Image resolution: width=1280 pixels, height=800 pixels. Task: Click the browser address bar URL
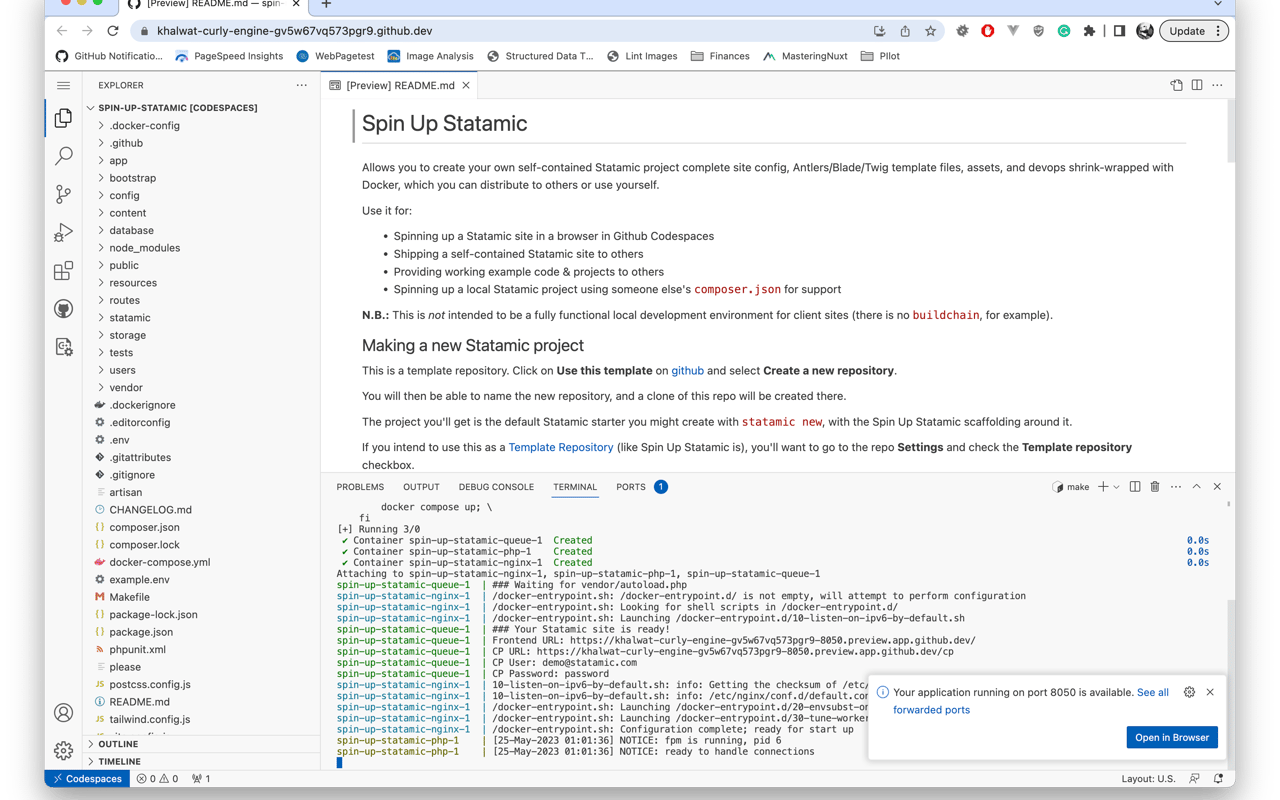pos(295,31)
